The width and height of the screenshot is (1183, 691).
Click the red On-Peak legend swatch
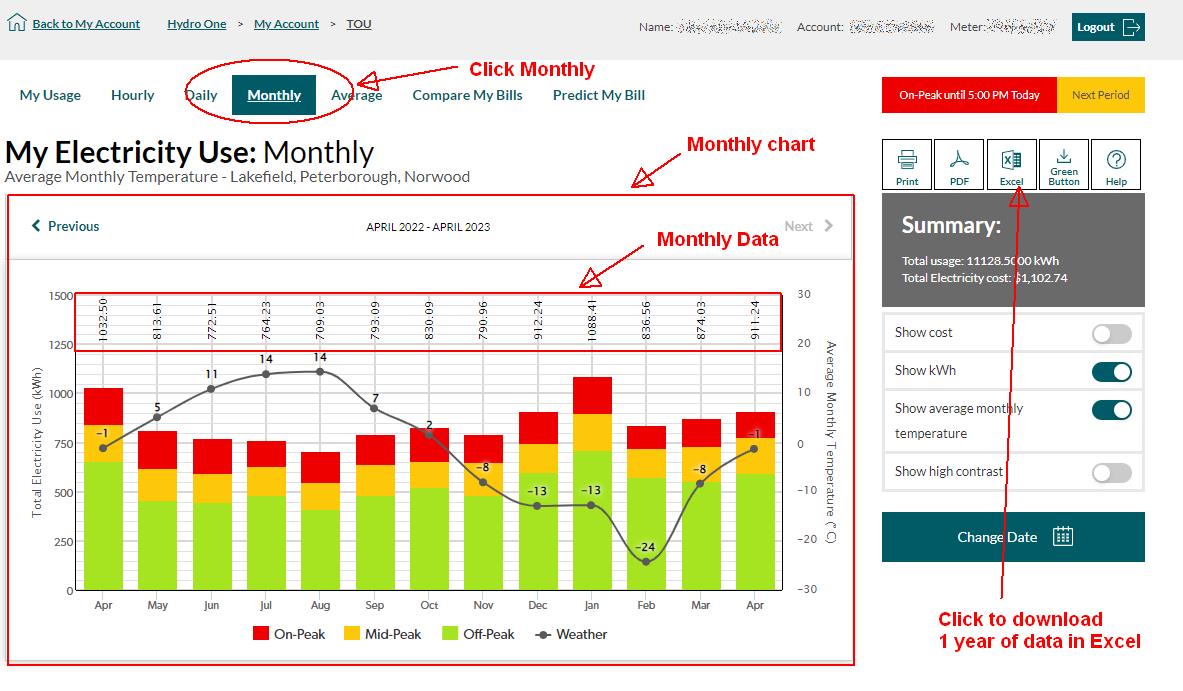coord(260,634)
